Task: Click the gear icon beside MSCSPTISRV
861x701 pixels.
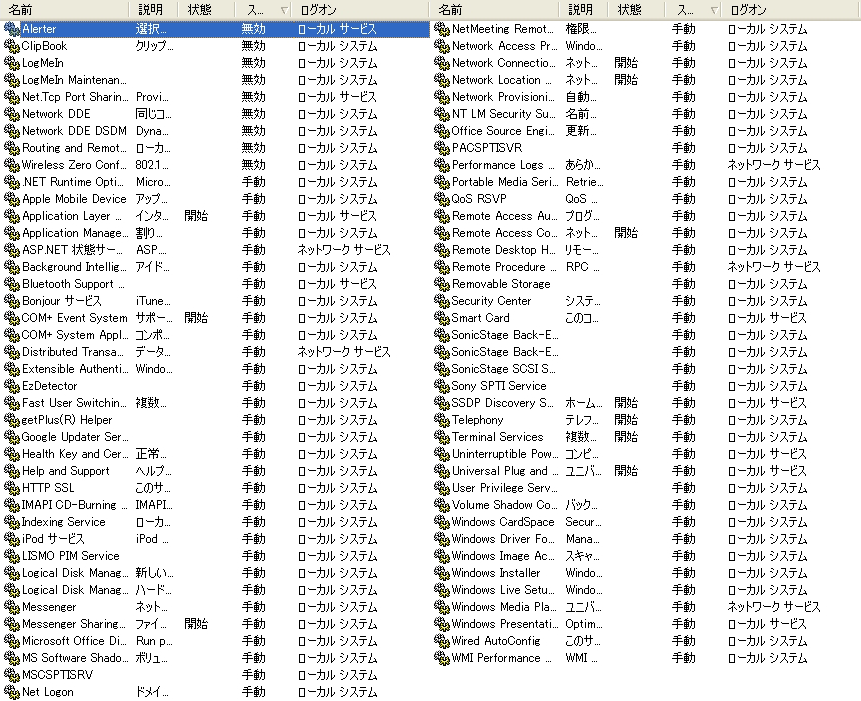Action: coord(12,675)
